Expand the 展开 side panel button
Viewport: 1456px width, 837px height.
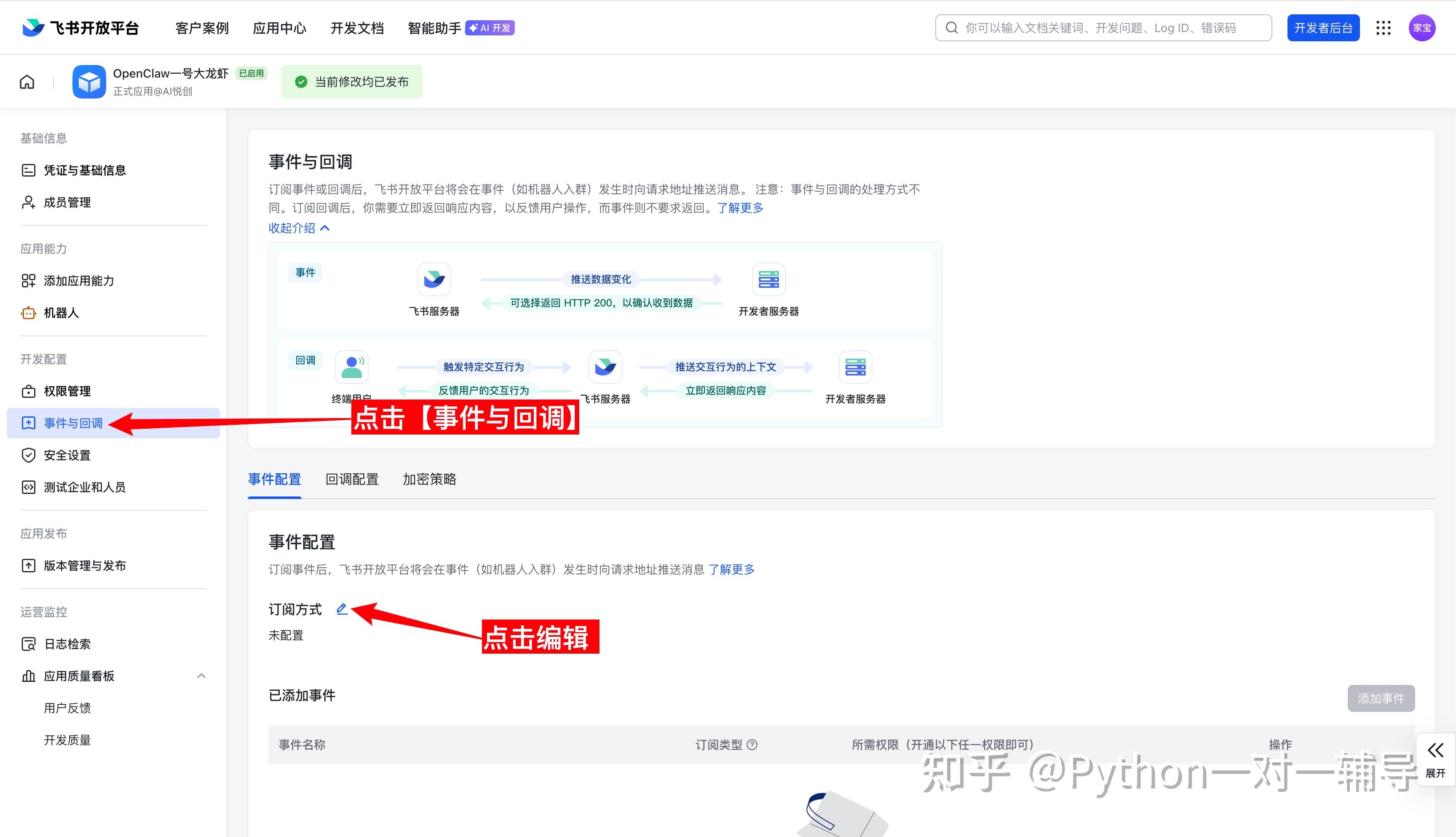pyautogui.click(x=1435, y=759)
